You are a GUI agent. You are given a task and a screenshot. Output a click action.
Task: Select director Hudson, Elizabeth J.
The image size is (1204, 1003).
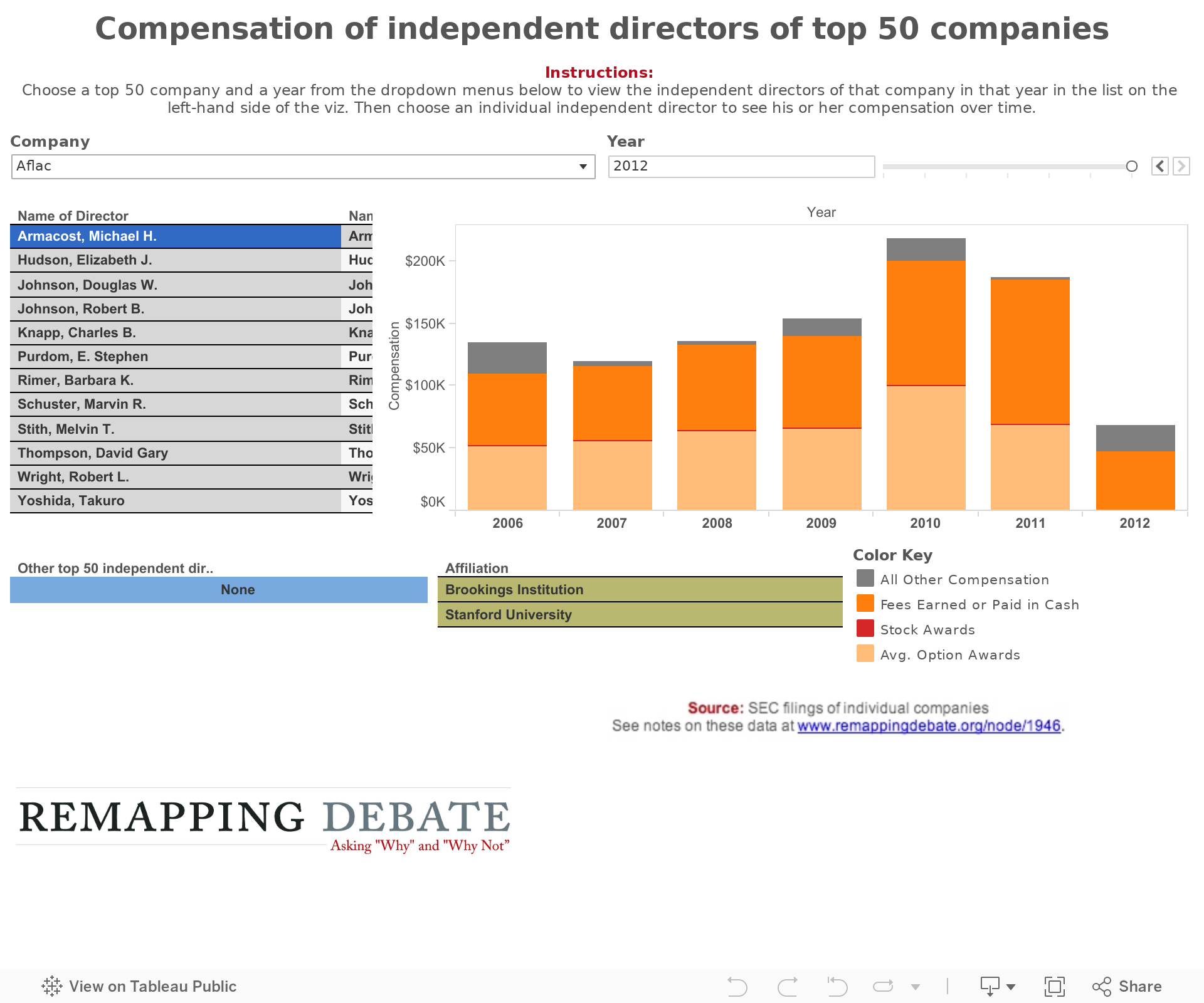coord(176,260)
